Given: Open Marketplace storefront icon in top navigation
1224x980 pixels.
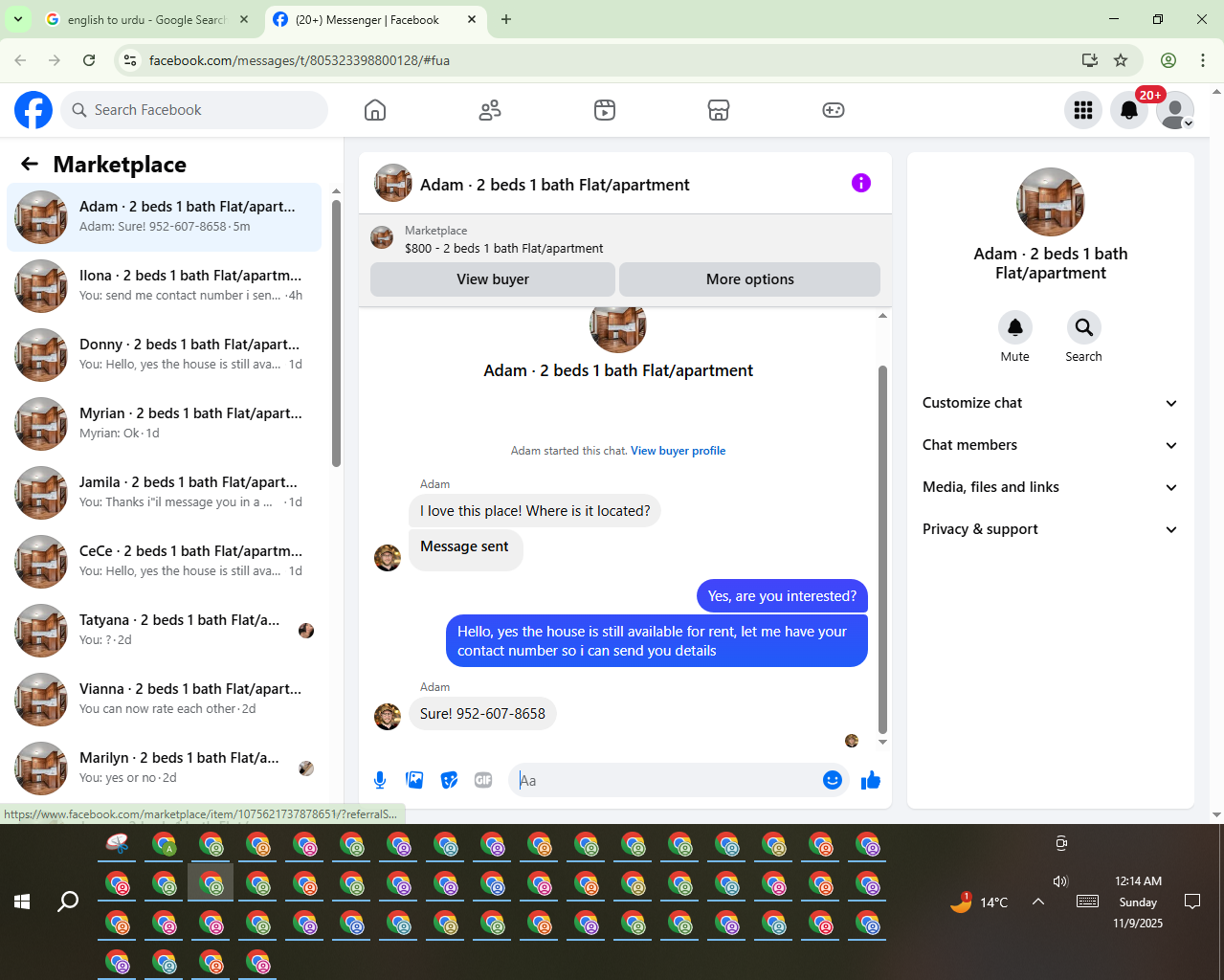Looking at the screenshot, I should [719, 110].
